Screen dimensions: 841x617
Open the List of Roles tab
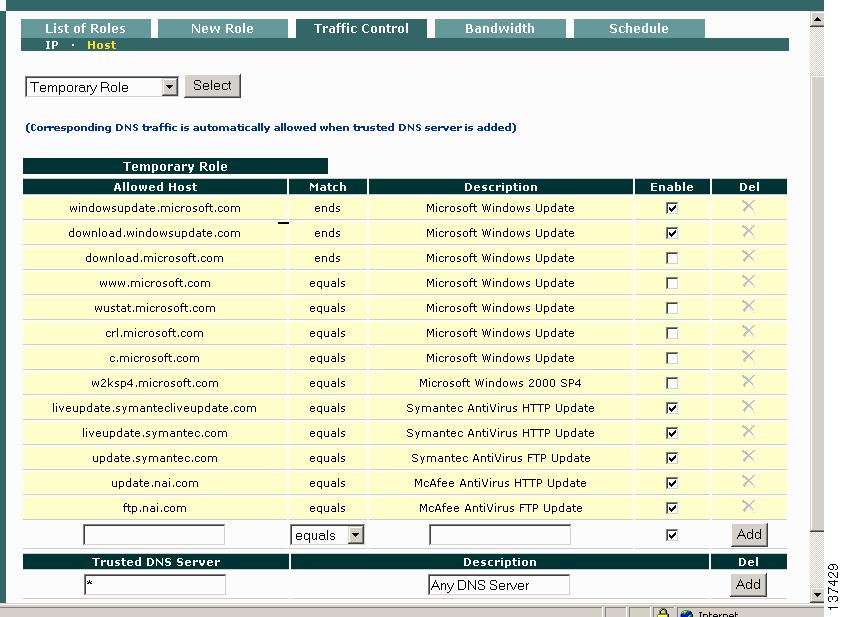[86, 28]
